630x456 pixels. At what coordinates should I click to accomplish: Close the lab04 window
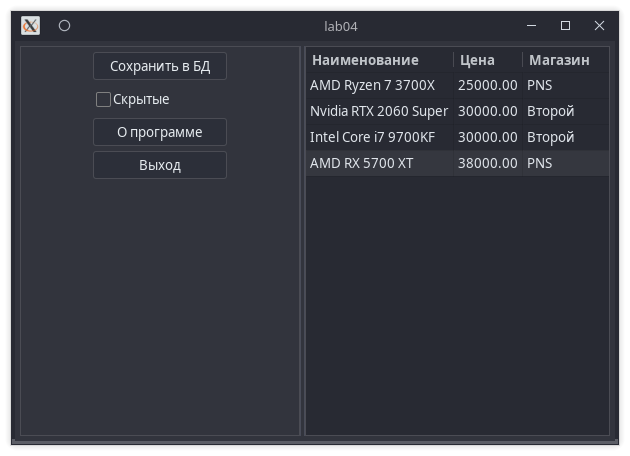coord(599,26)
